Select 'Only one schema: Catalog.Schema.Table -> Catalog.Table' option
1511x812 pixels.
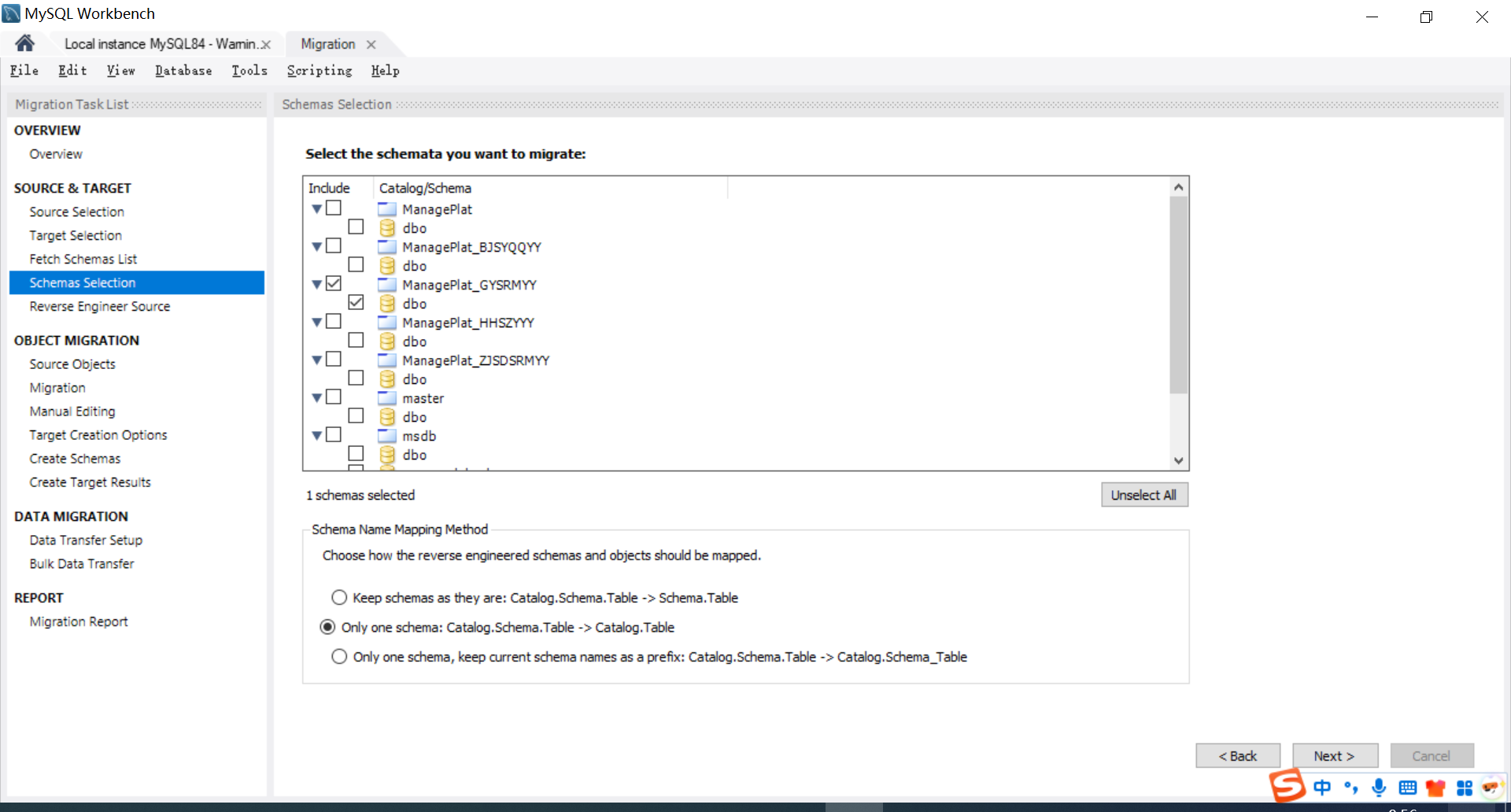pyautogui.click(x=327, y=627)
